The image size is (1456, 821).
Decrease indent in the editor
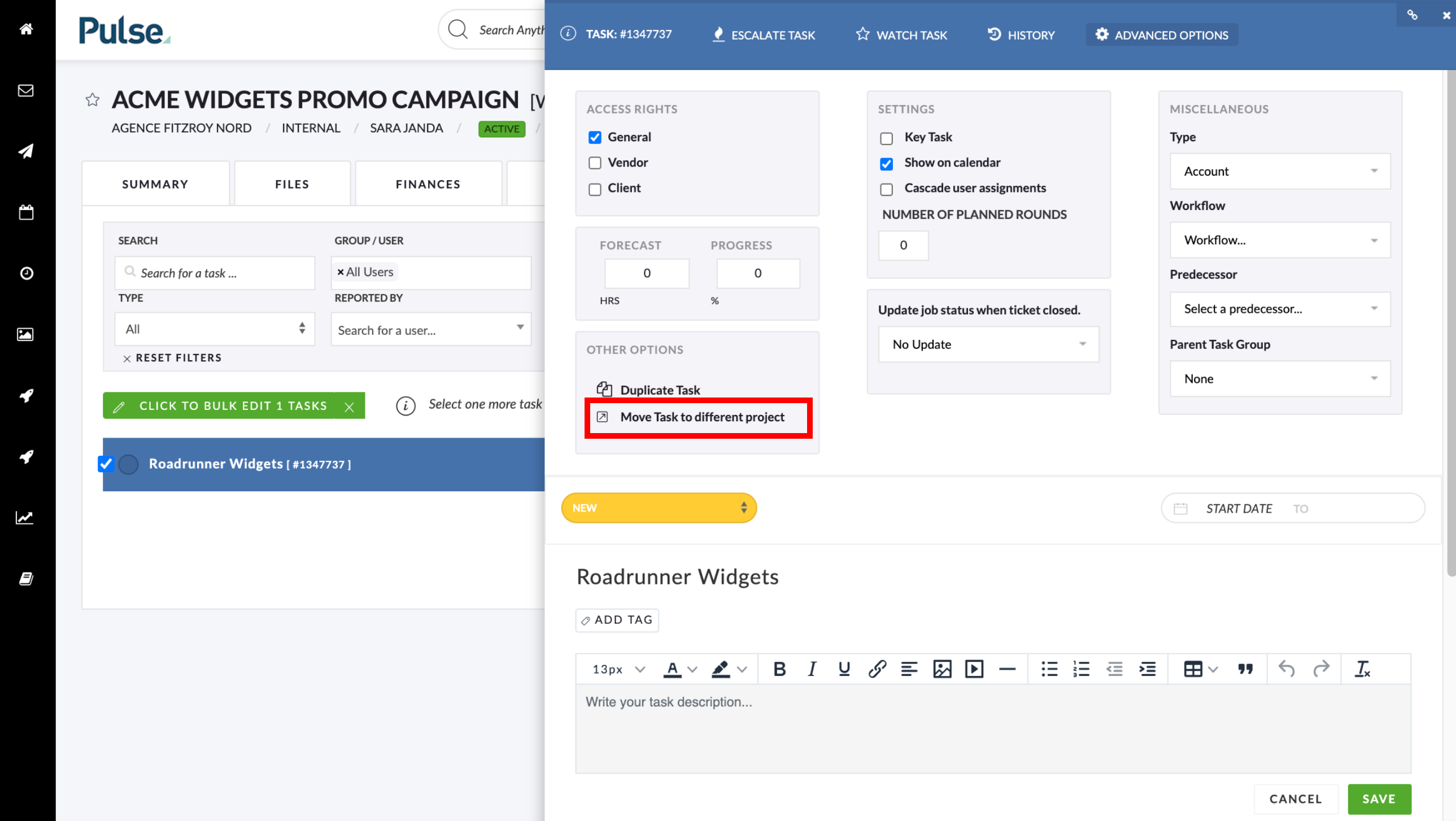[1114, 669]
